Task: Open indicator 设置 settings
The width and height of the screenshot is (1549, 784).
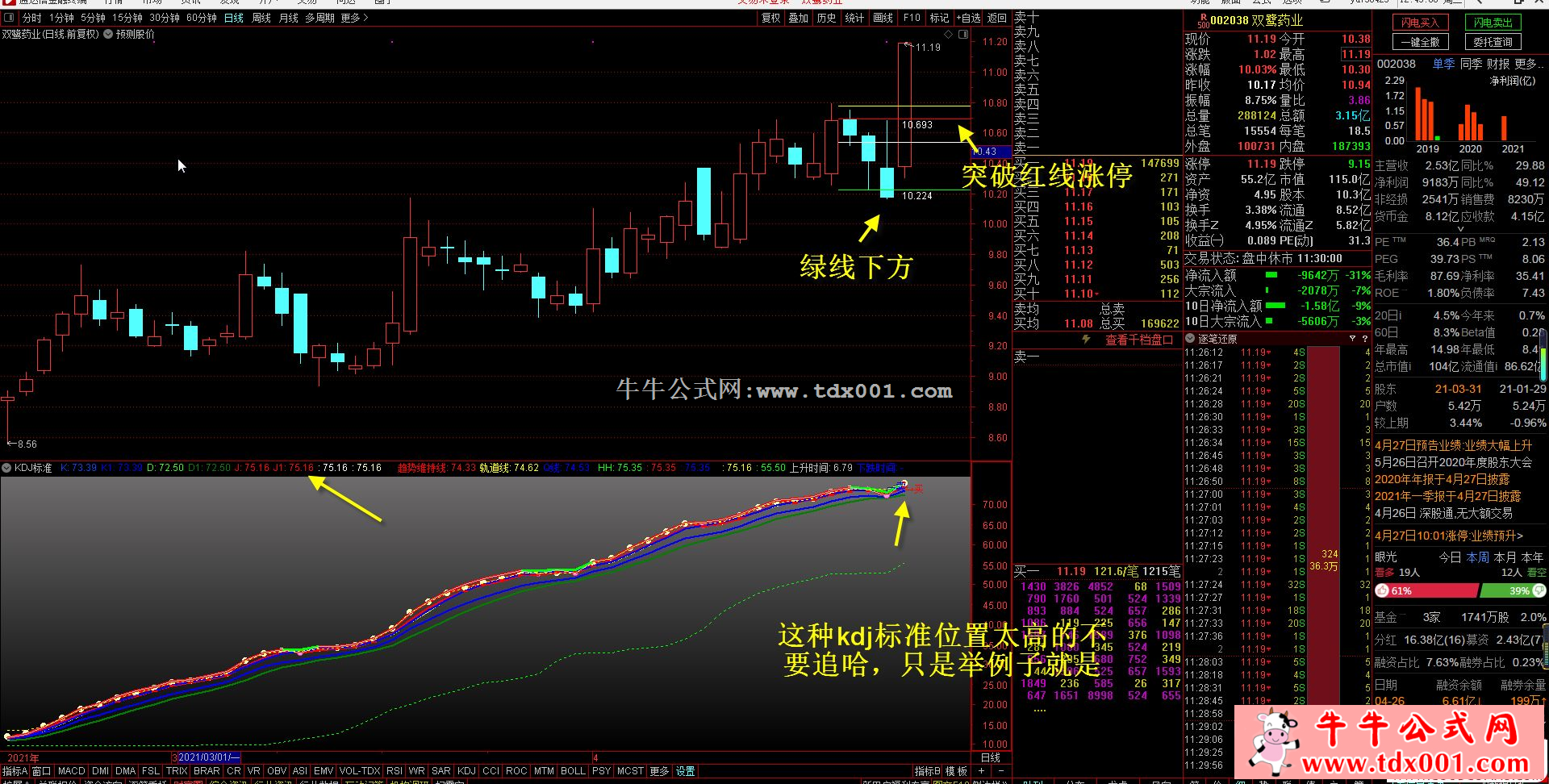Action: pyautogui.click(x=686, y=771)
